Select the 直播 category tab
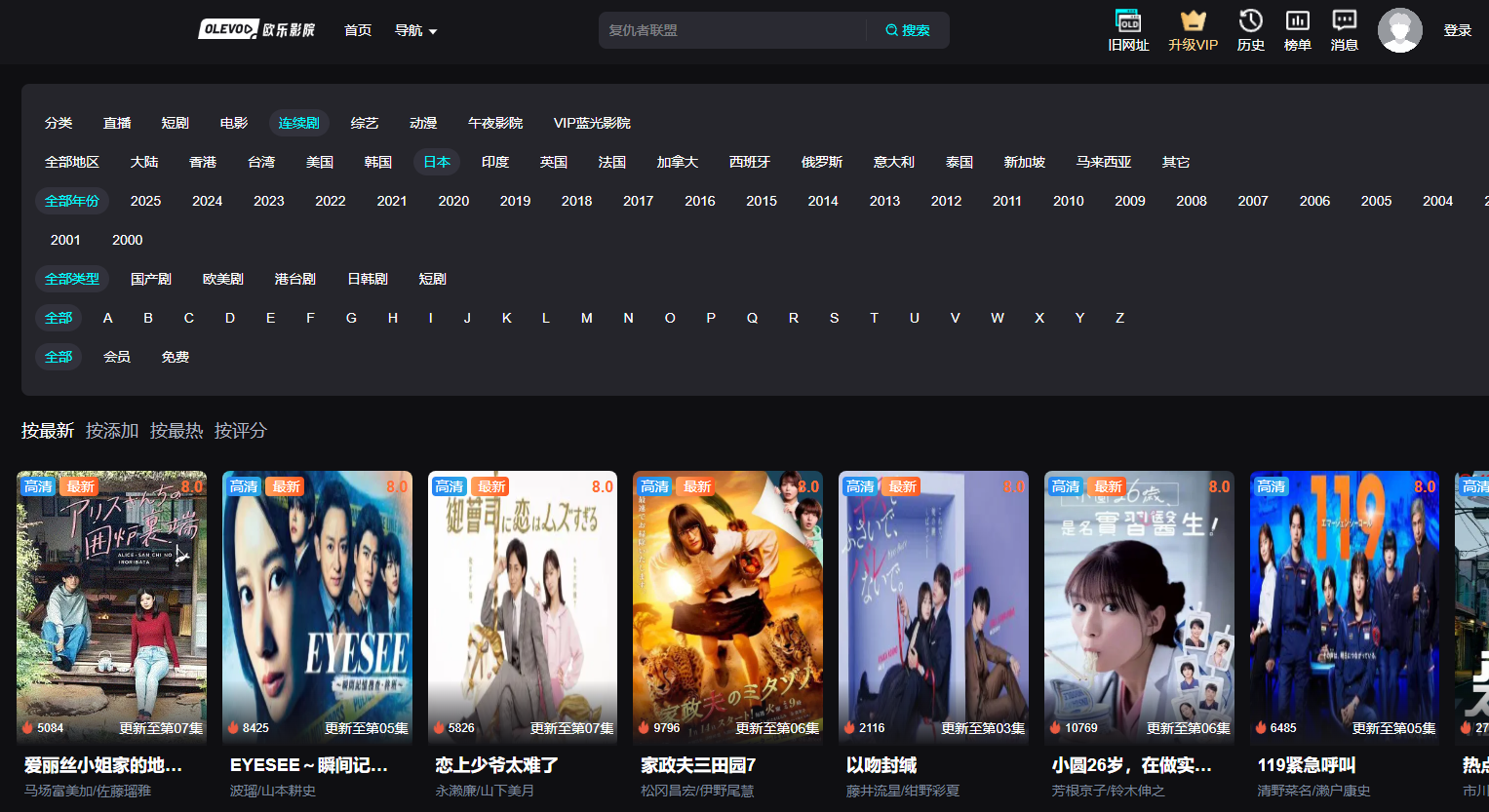The image size is (1489, 812). (x=117, y=123)
